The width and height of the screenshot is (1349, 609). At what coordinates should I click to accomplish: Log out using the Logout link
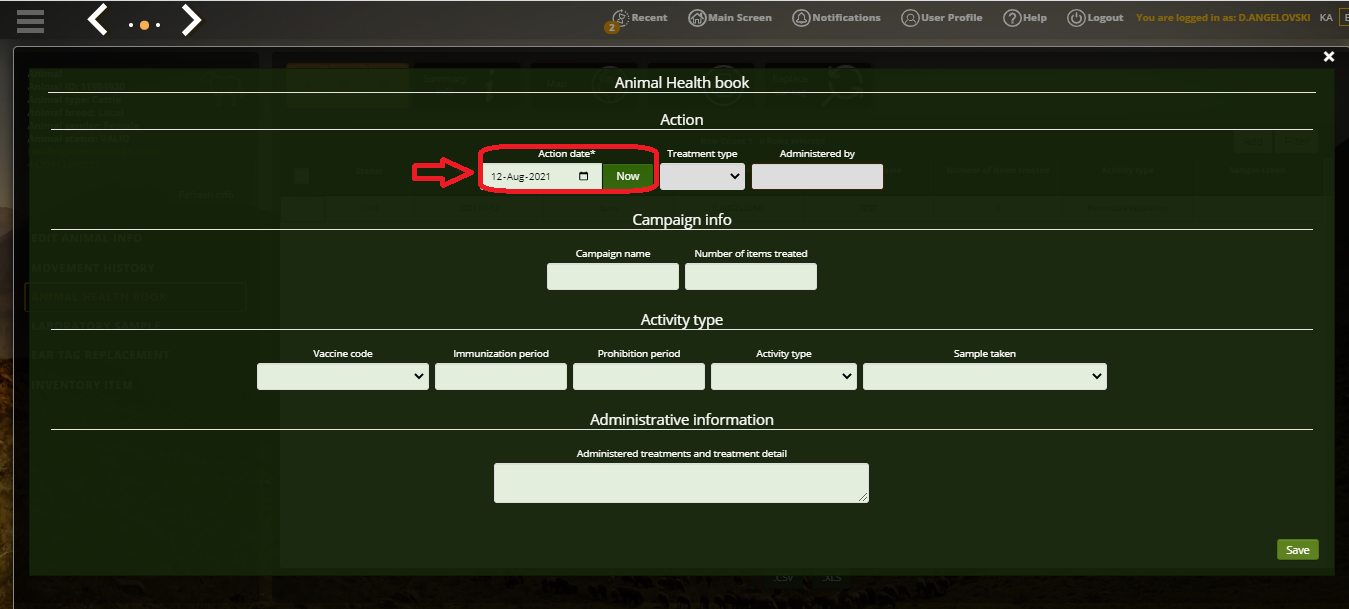tap(1095, 18)
